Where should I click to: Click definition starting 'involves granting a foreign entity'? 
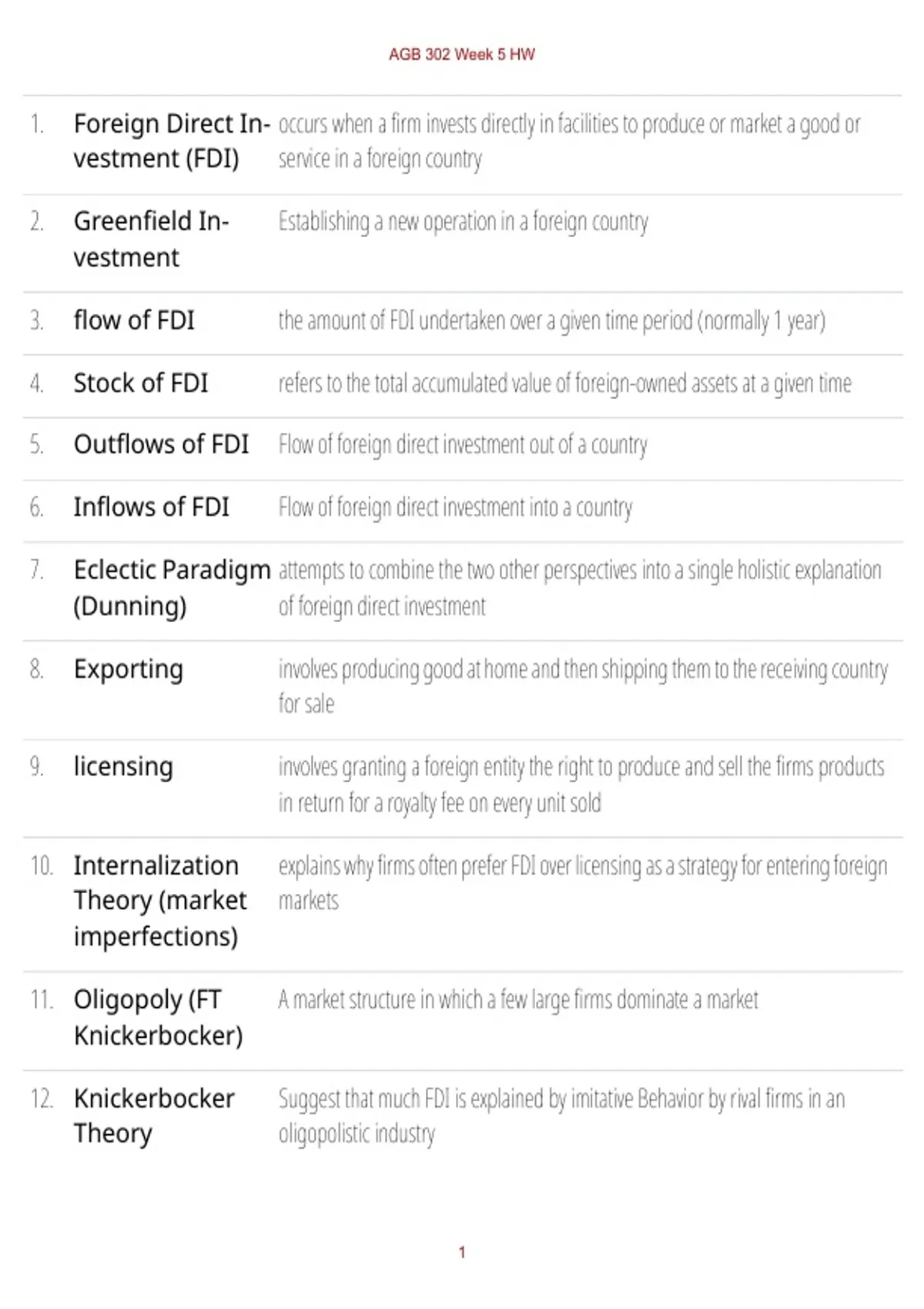pyautogui.click(x=582, y=785)
